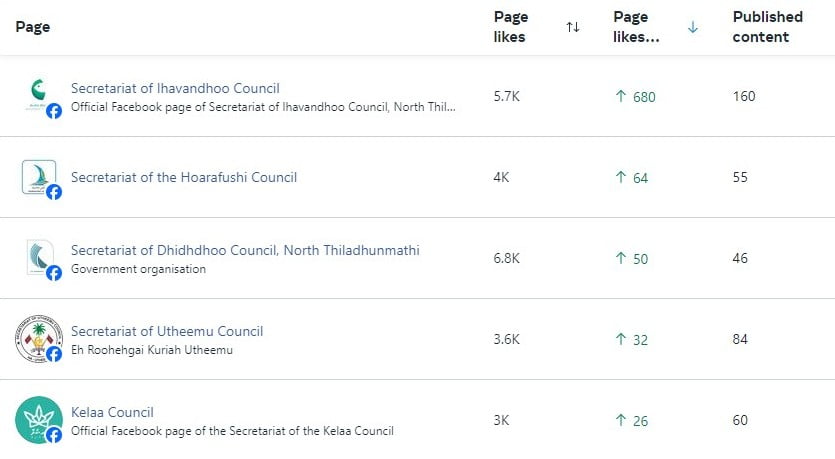Viewport: 835px width, 459px height.
Task: Click the Ihavandhoo Council page logo
Action: point(38,95)
